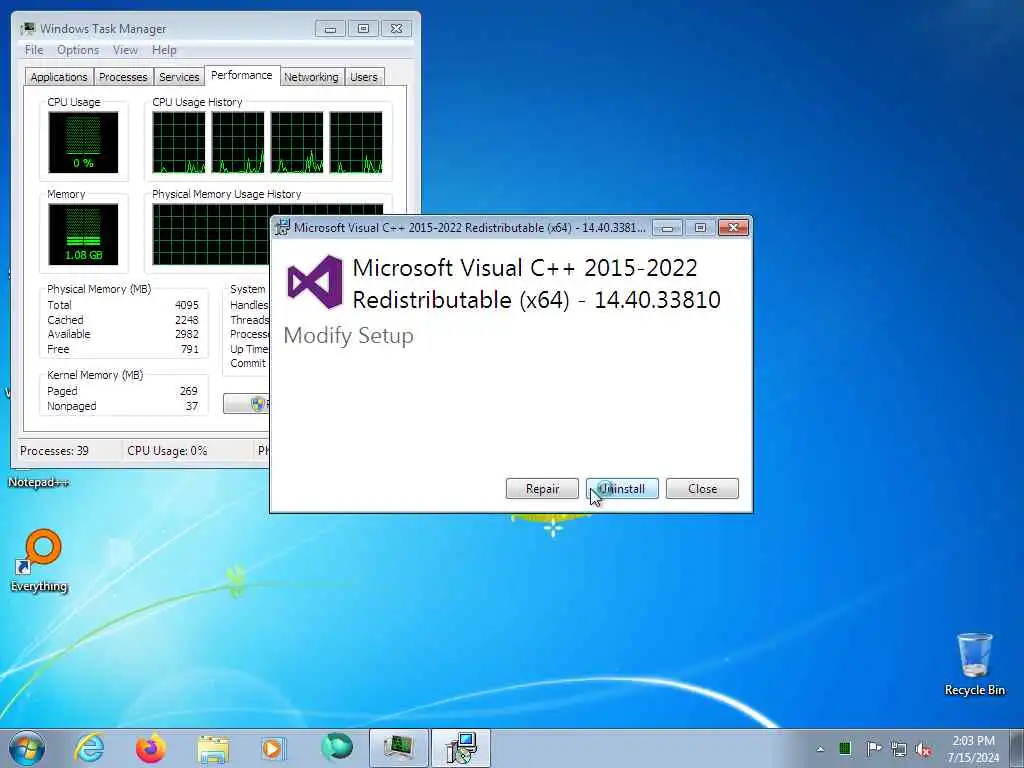Click the 'CPU Usage: 0%' status bar entry
The image size is (1024, 768).
[167, 451]
